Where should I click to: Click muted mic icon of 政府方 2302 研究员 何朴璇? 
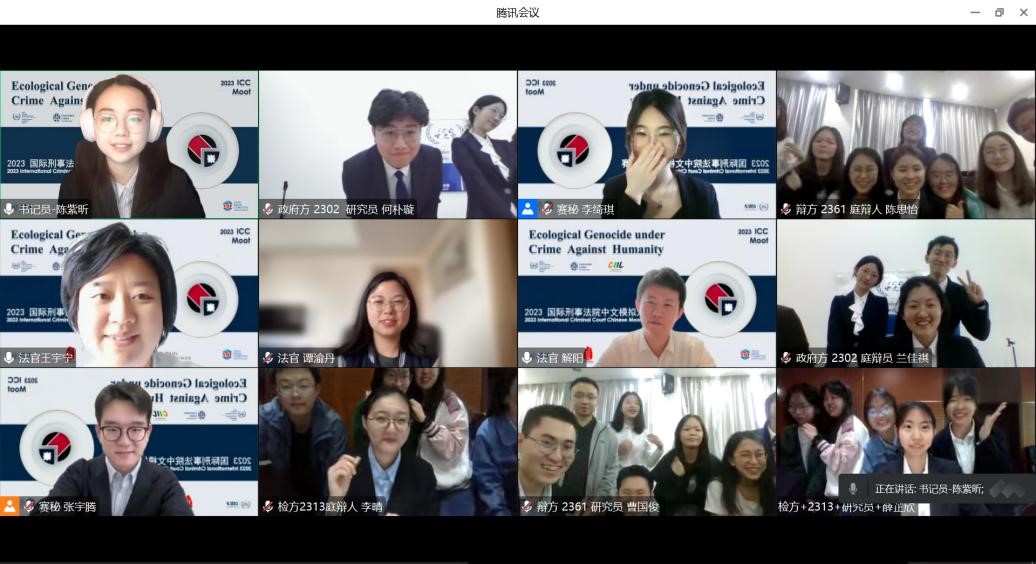coord(268,209)
